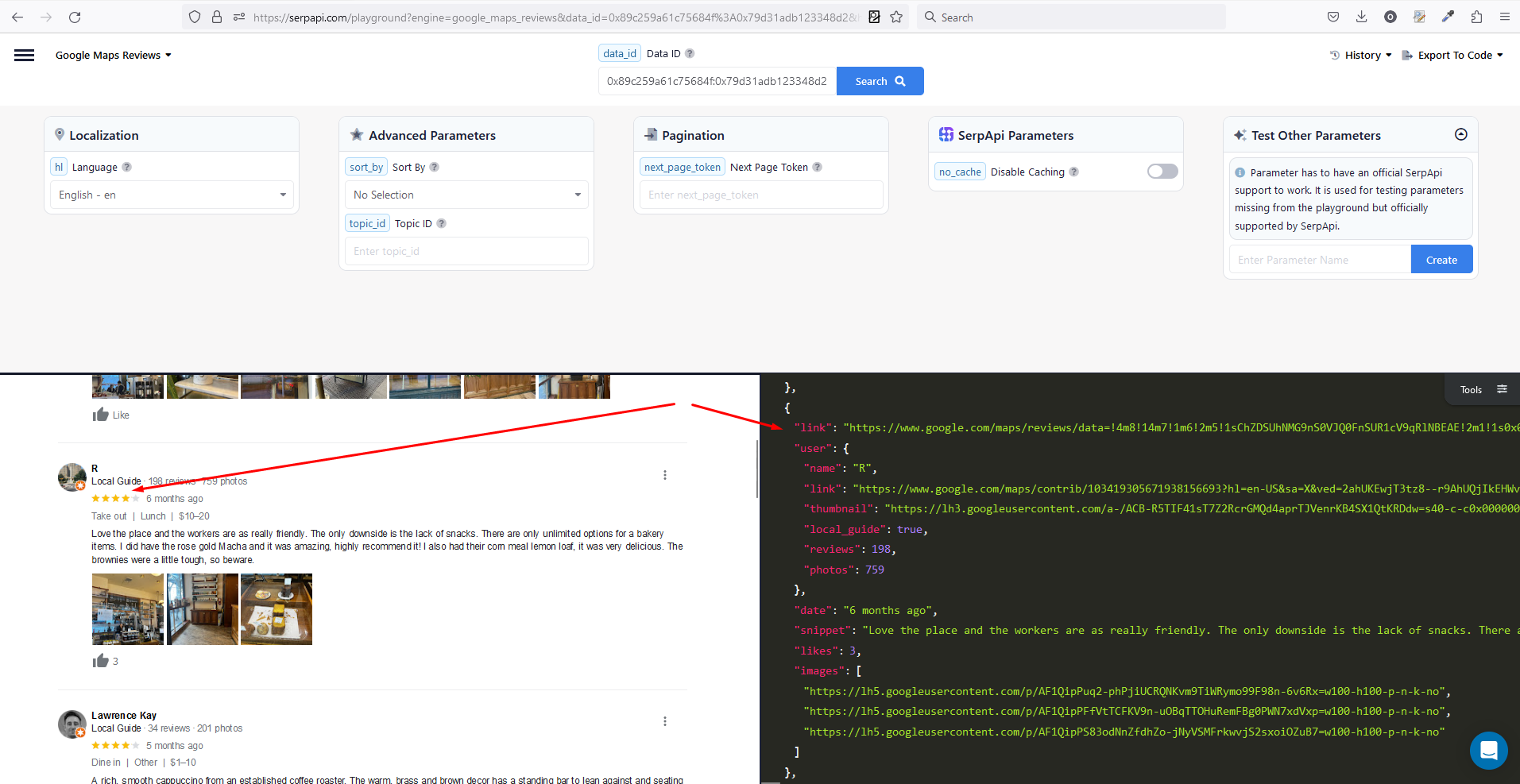The image size is (1520, 784).
Task: Open the History dropdown
Action: pos(1360,55)
